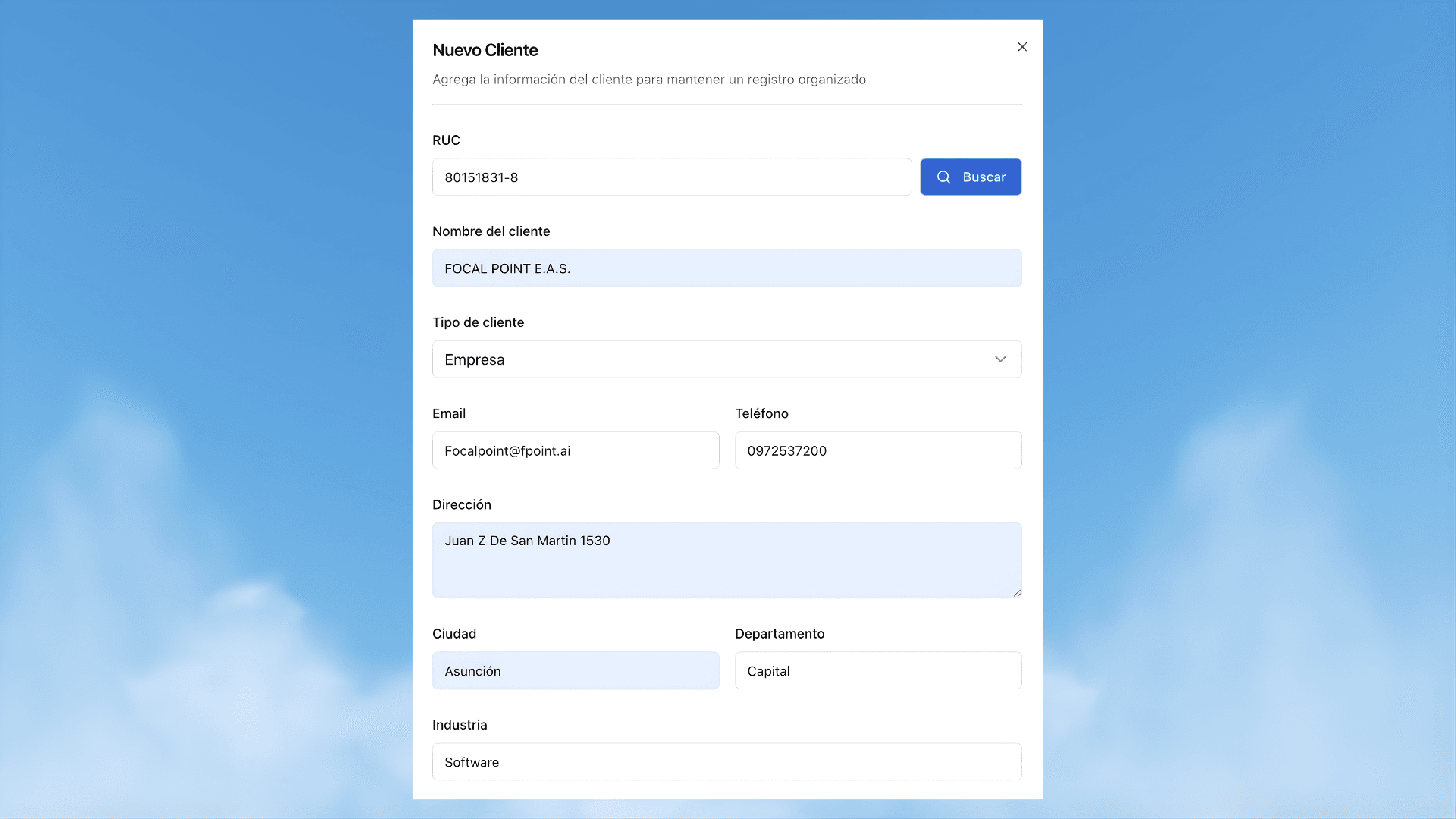1456x819 pixels.
Task: Click the Teléfono label
Action: pos(761,413)
